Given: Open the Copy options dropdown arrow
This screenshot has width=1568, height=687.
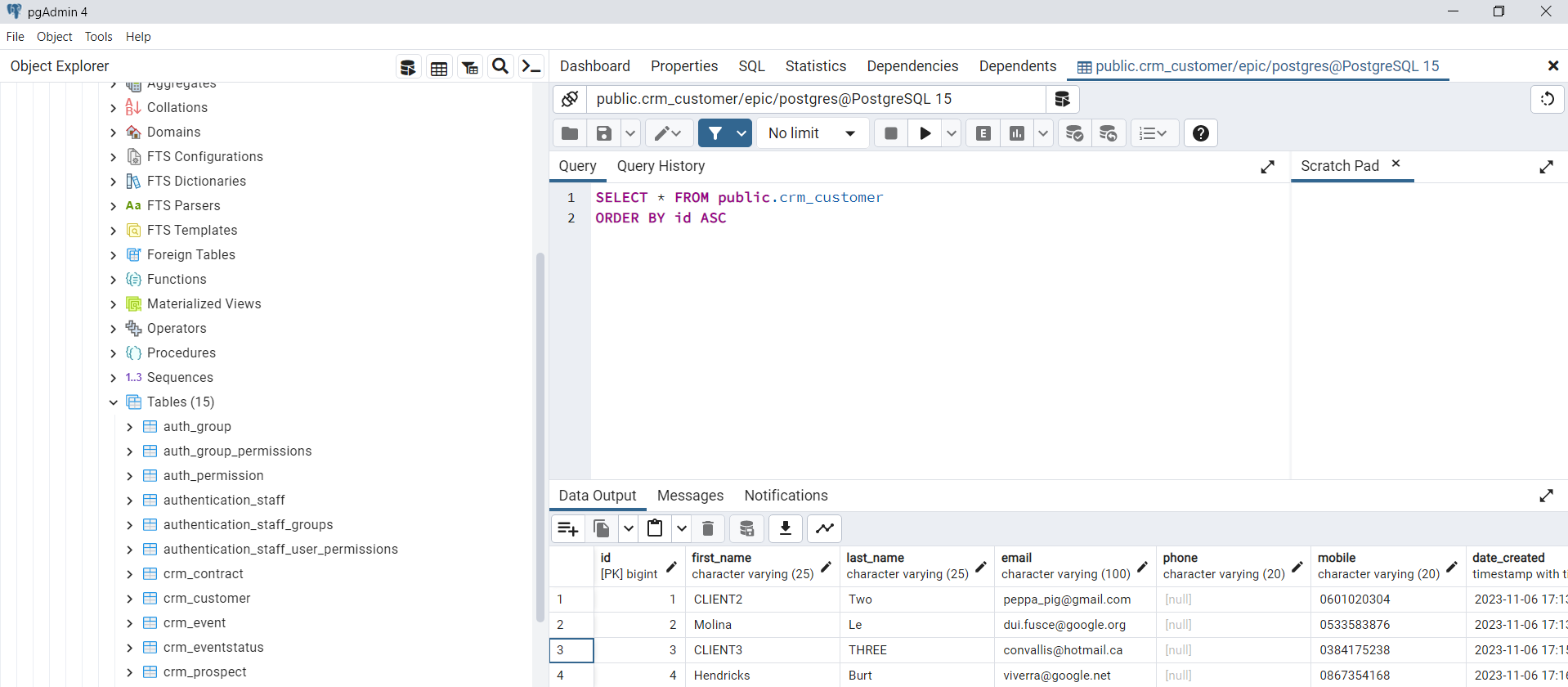Looking at the screenshot, I should pyautogui.click(x=628, y=528).
